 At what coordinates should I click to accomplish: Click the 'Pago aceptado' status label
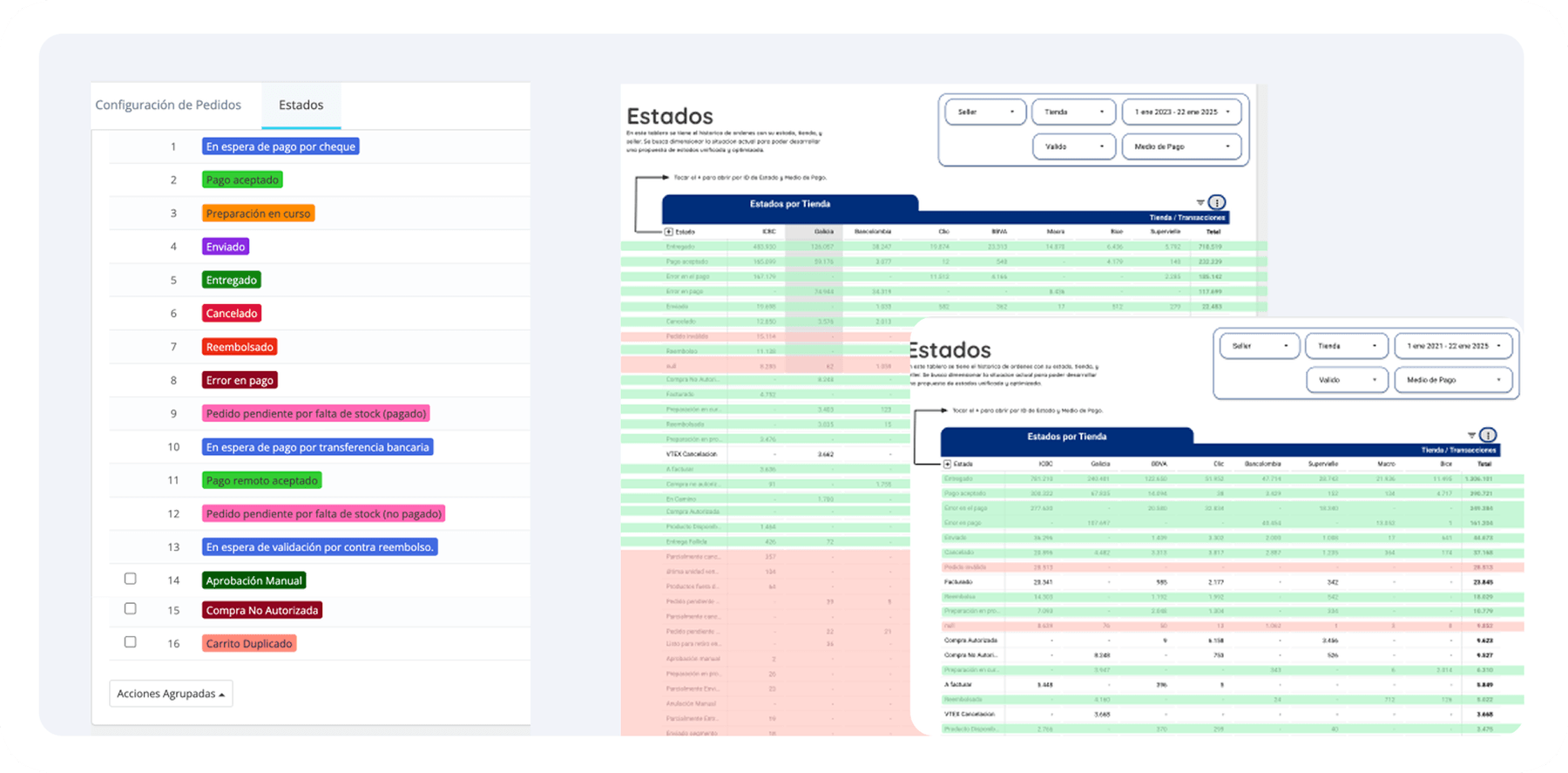[x=242, y=180]
